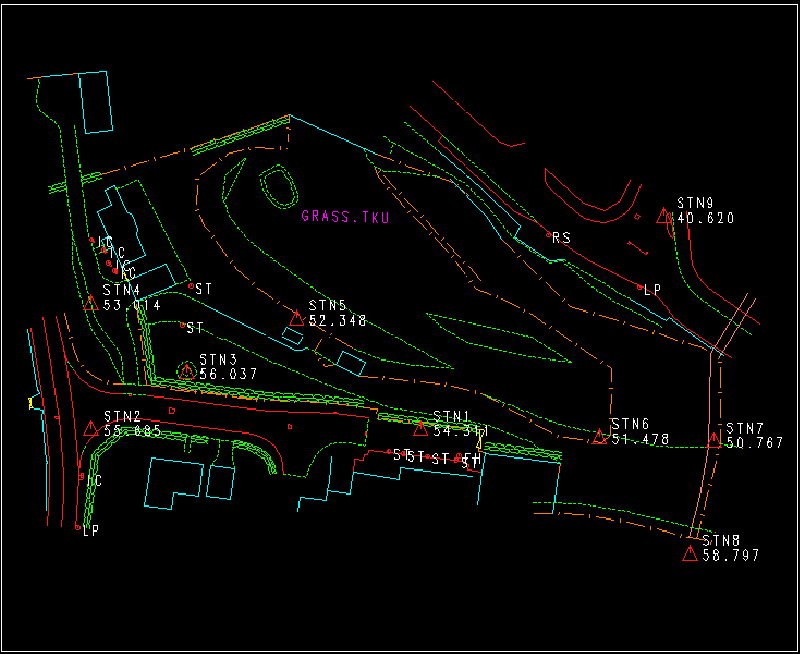The width and height of the screenshot is (800, 654).
Task: Click the 58.797 elevation value
Action: pos(731,555)
